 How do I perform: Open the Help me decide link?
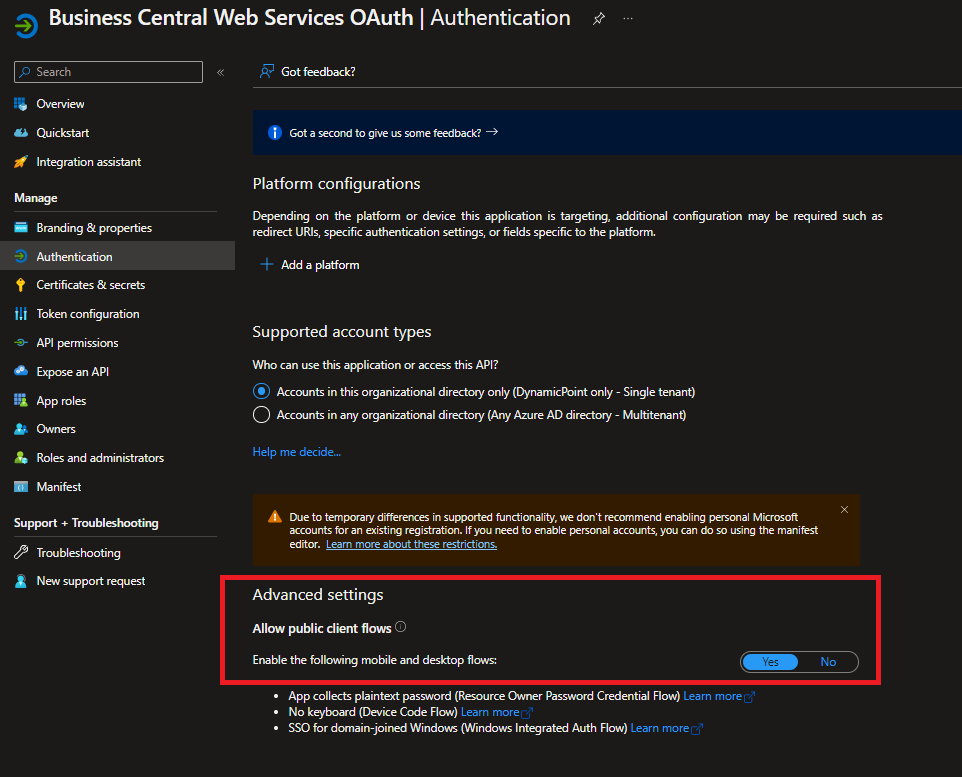tap(297, 452)
